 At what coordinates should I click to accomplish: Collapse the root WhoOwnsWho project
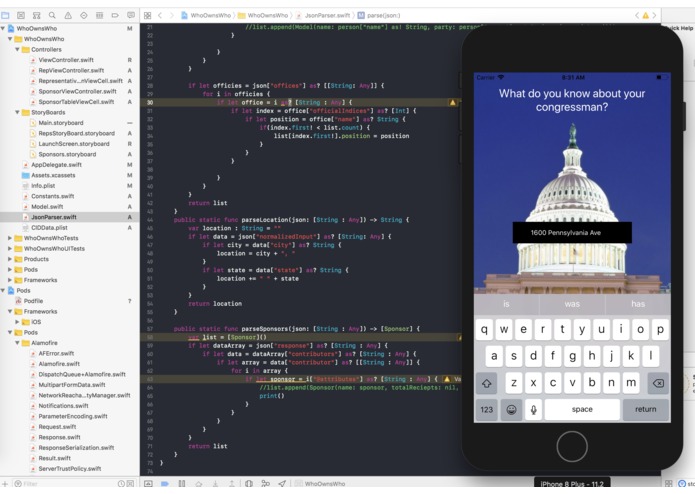click(x=3, y=28)
